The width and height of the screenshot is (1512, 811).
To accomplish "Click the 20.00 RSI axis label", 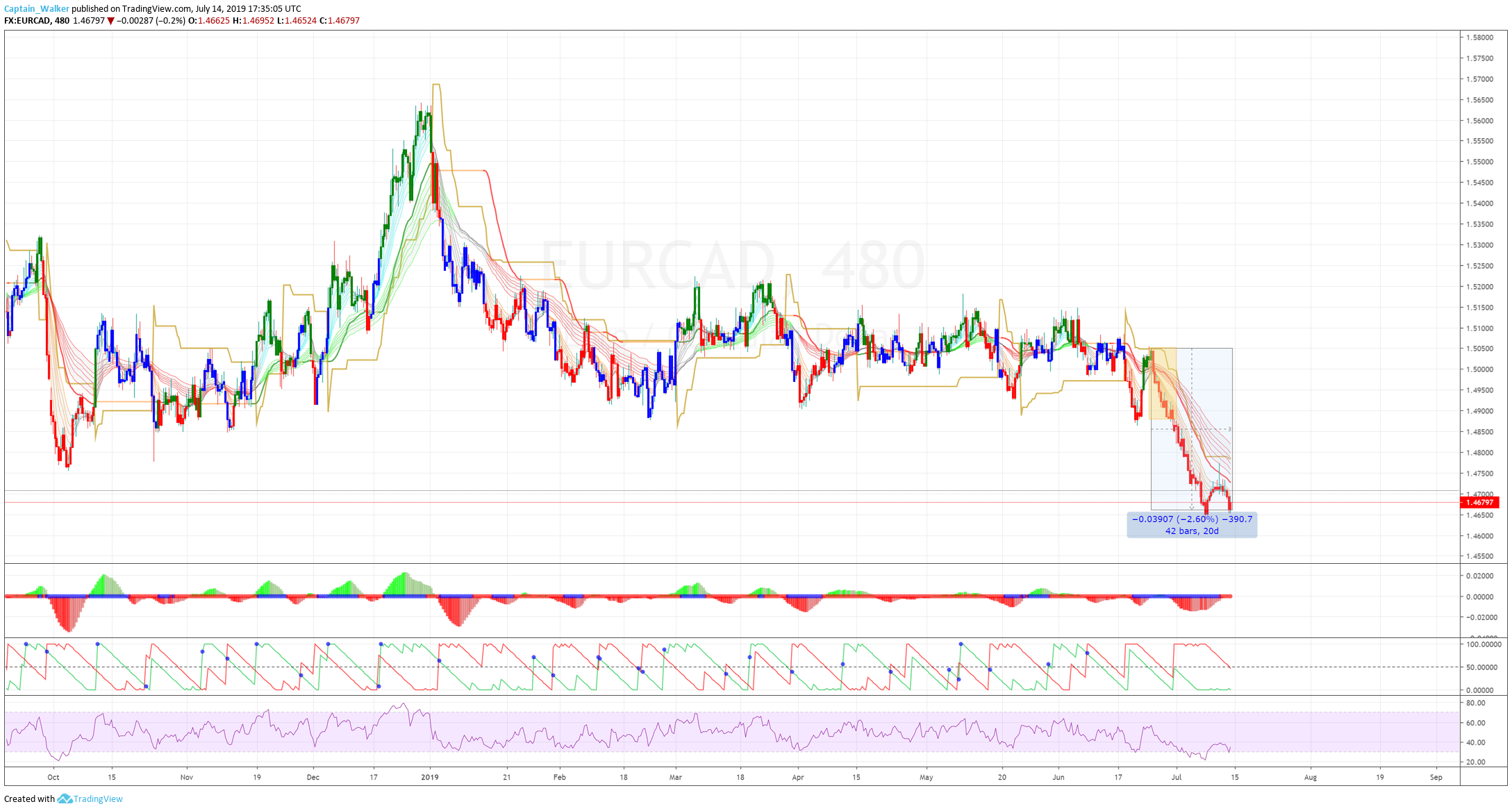I will tap(1476, 762).
